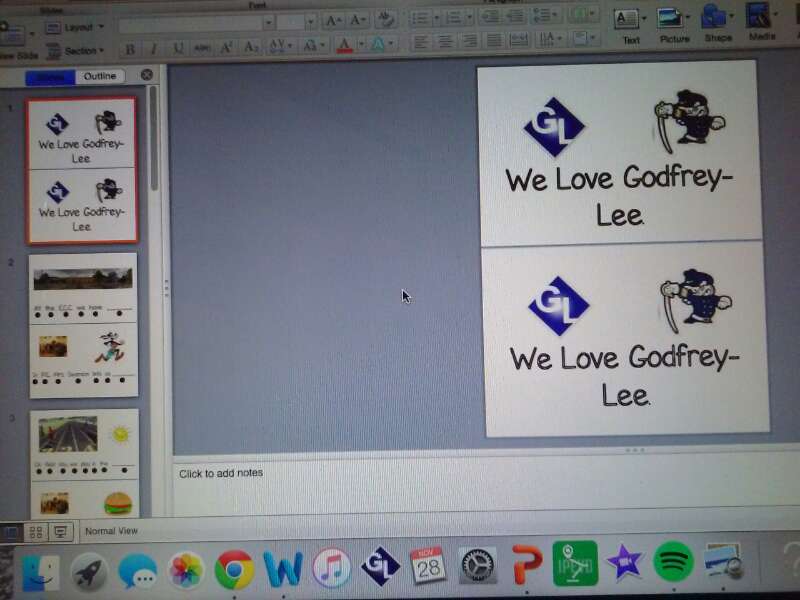The image size is (800, 600).
Task: Open font size dropdown
Action: pyautogui.click(x=310, y=22)
